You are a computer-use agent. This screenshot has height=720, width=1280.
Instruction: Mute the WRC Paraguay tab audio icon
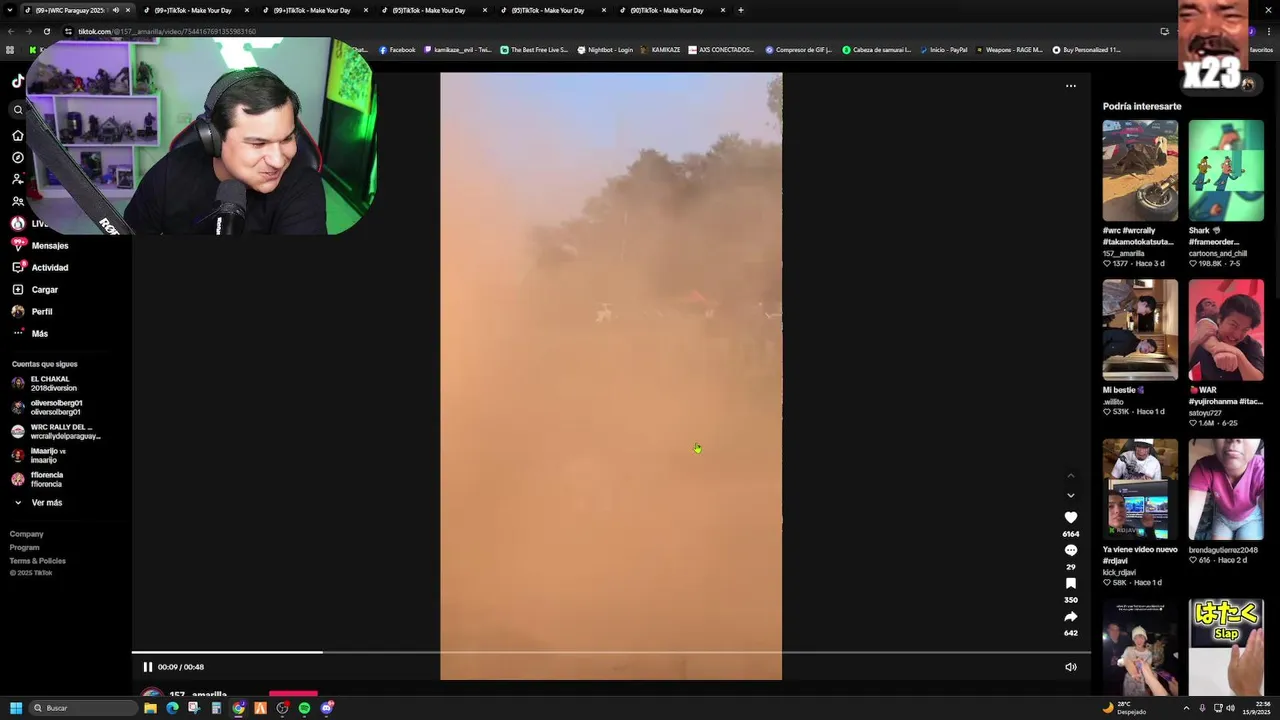[115, 10]
